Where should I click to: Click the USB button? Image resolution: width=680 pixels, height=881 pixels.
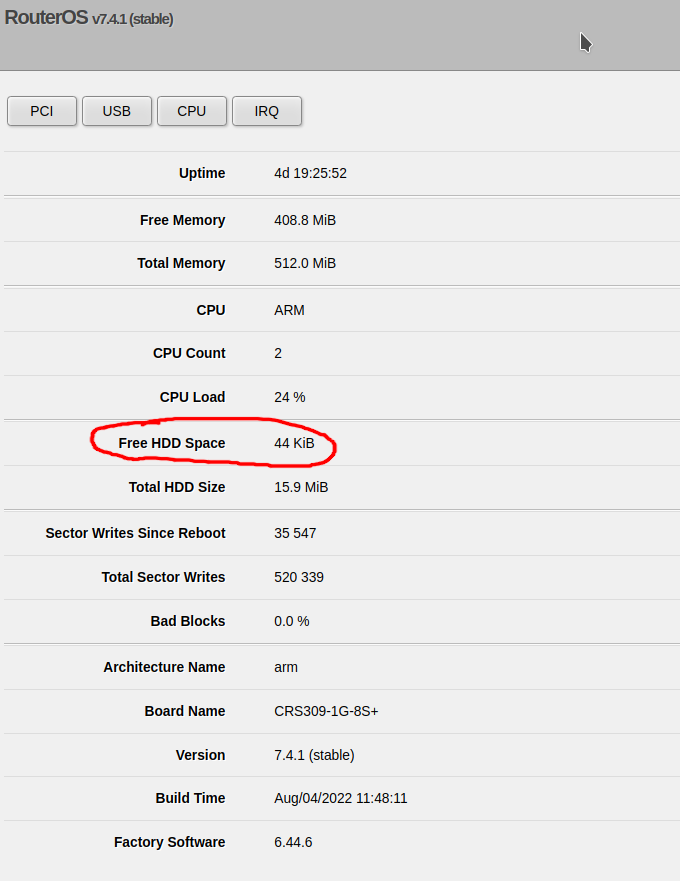pyautogui.click(x=117, y=111)
